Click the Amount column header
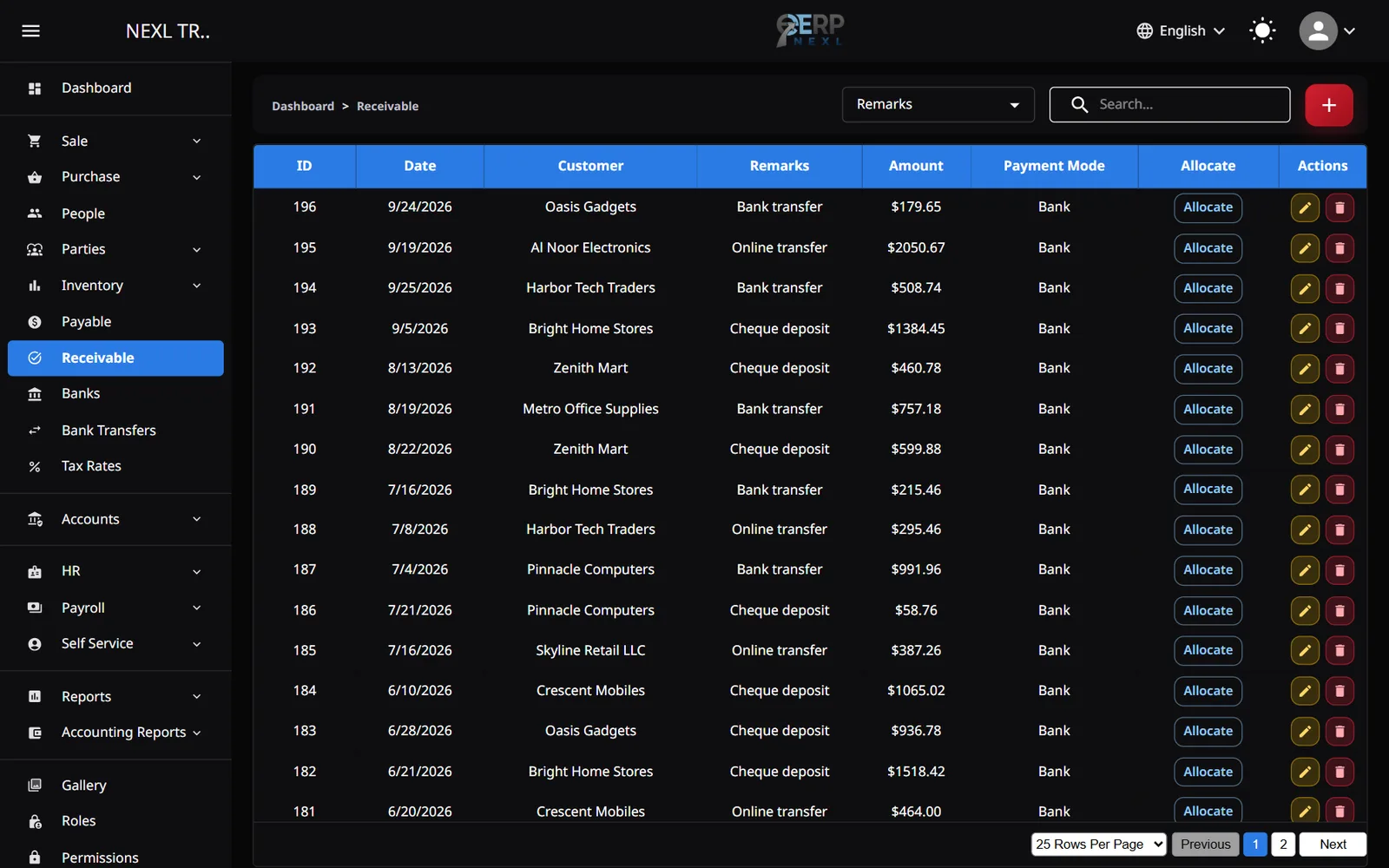Image resolution: width=1389 pixels, height=868 pixels. point(916,166)
